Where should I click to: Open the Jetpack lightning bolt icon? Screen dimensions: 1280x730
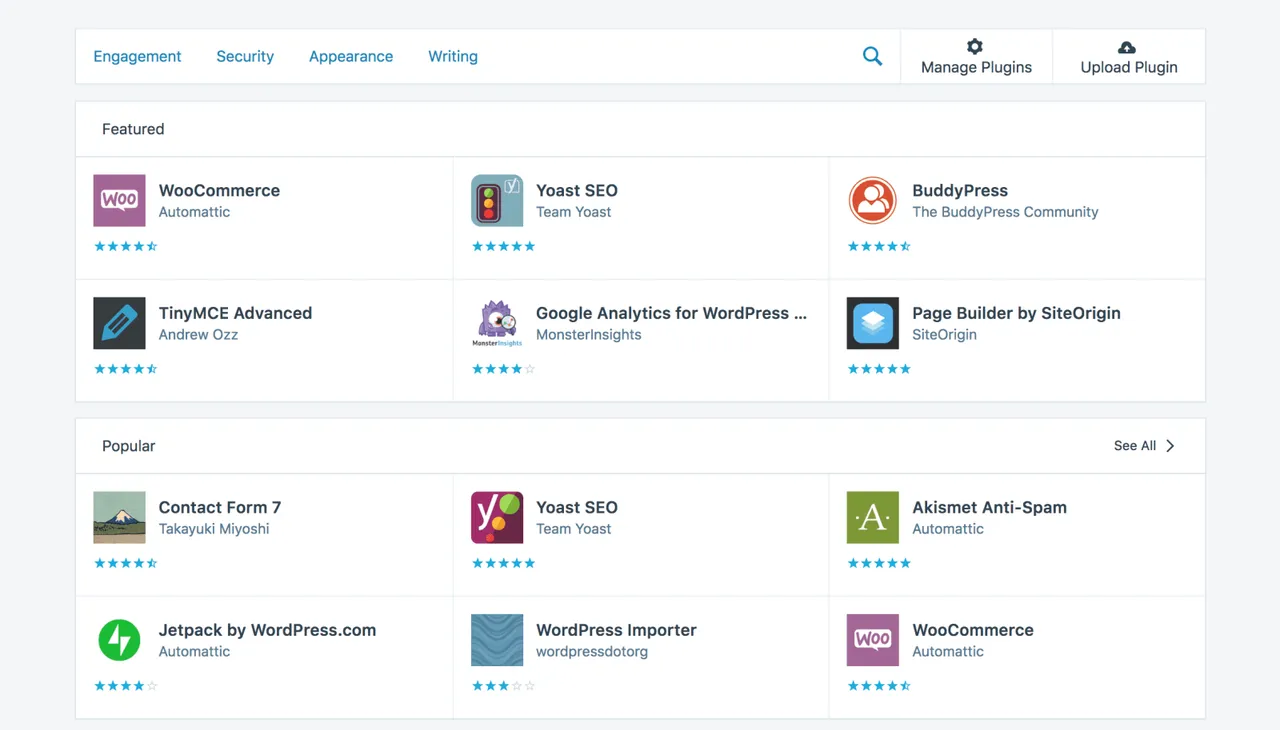(119, 640)
